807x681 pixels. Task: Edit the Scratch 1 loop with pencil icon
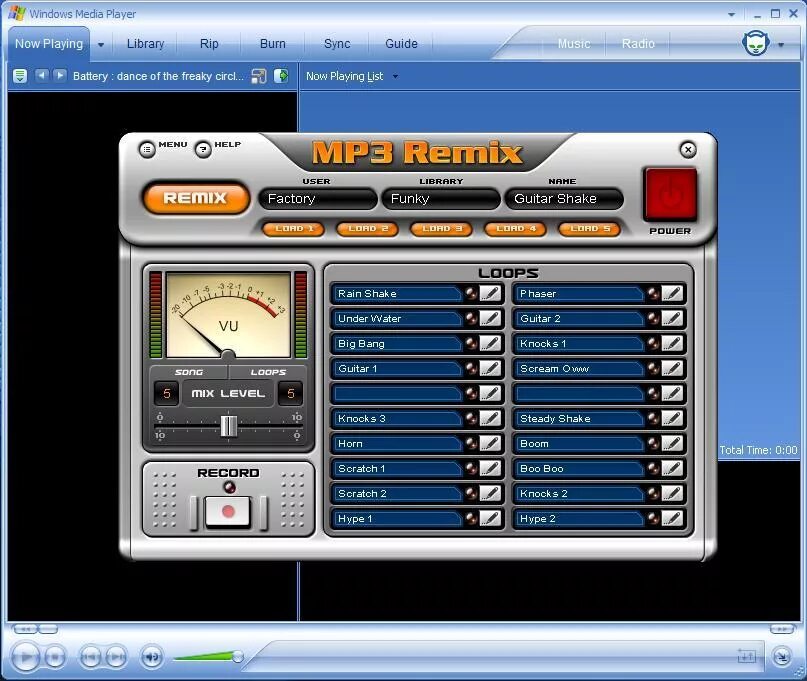(x=490, y=468)
